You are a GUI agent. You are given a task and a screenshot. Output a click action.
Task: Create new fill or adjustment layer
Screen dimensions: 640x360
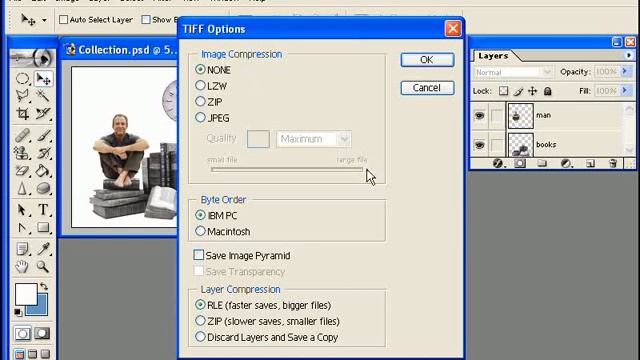click(566, 164)
